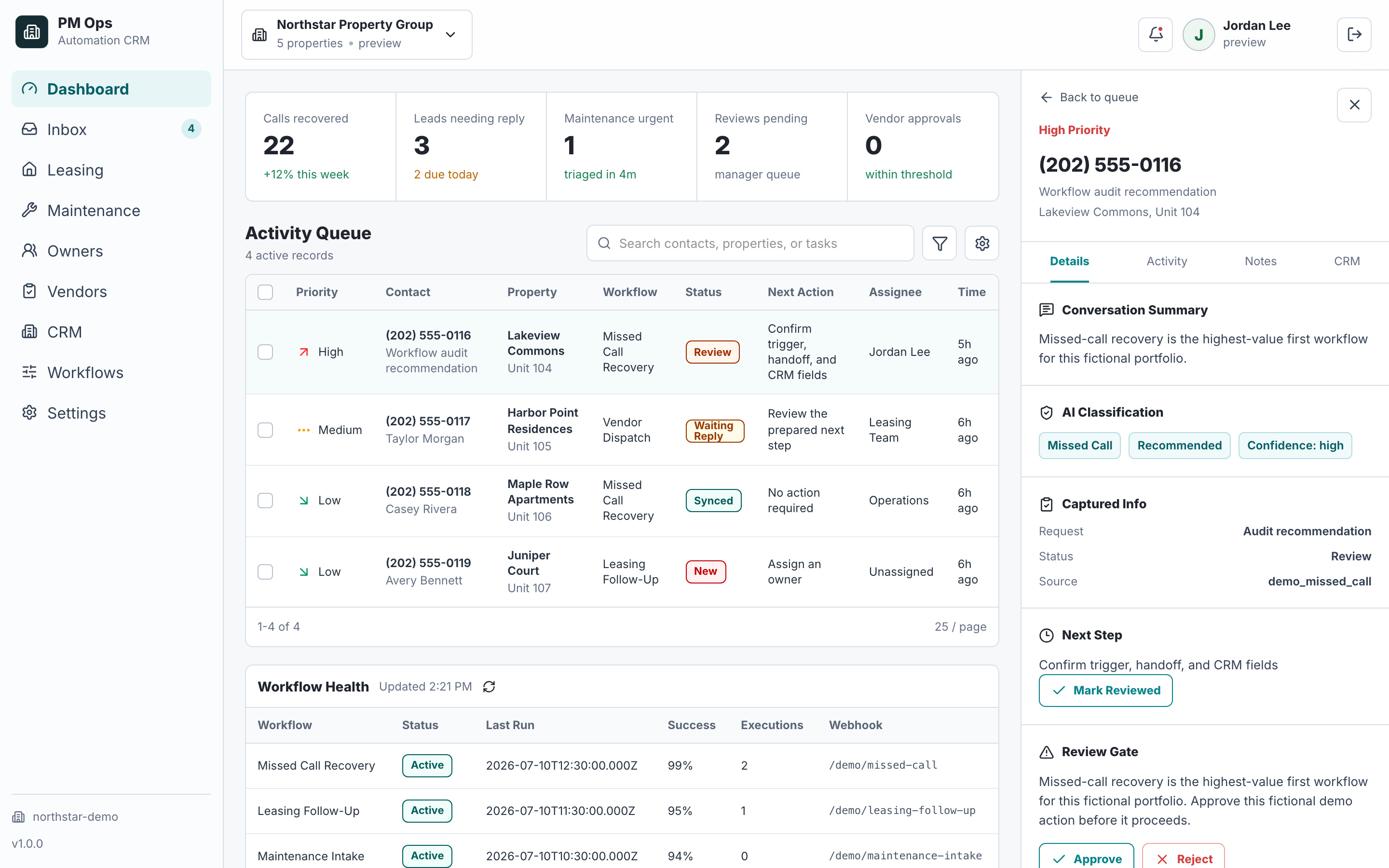Open the queue filter icon
This screenshot has height=868, width=1389.
939,244
